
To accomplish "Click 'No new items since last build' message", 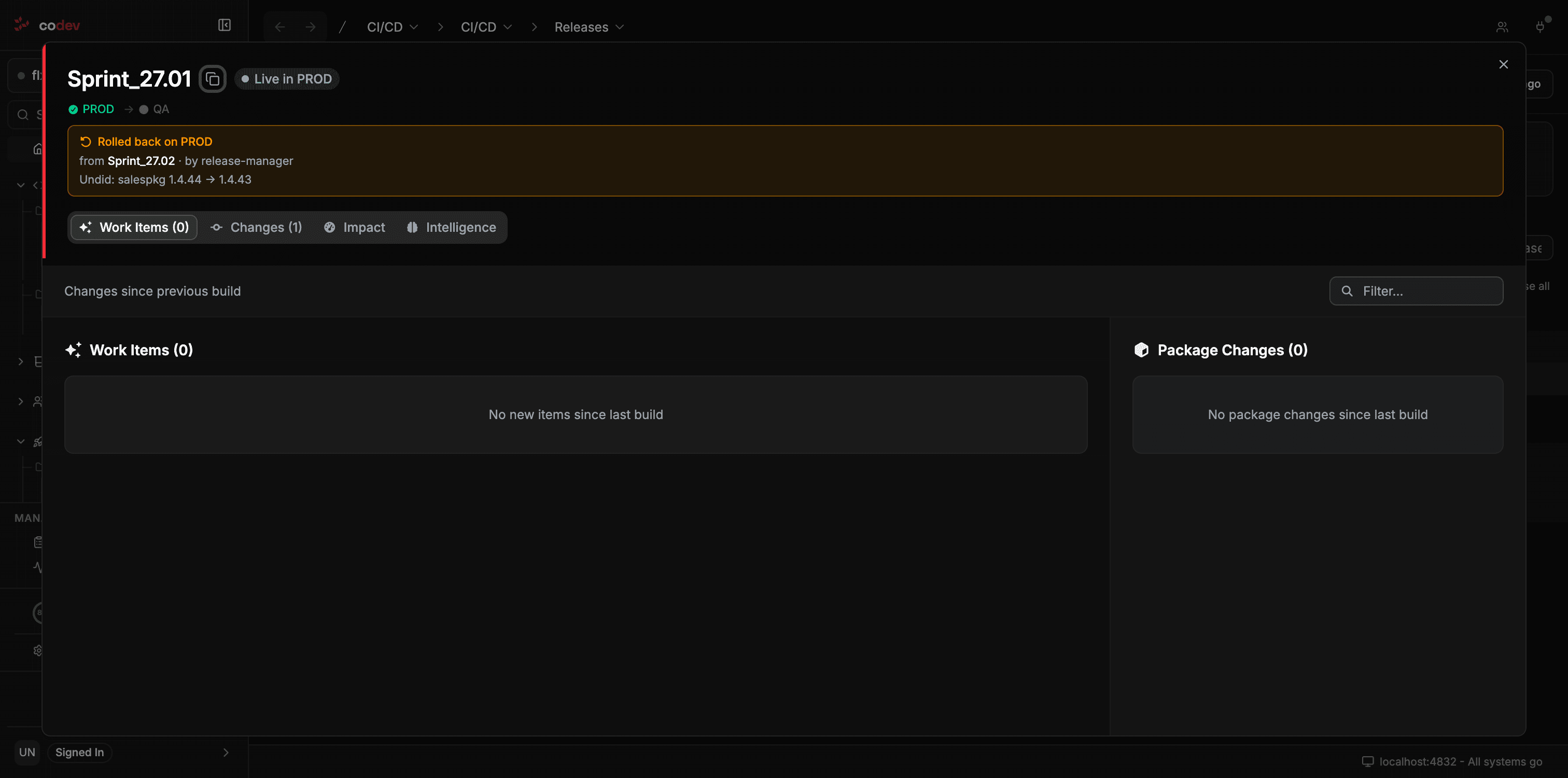I will pyautogui.click(x=576, y=414).
